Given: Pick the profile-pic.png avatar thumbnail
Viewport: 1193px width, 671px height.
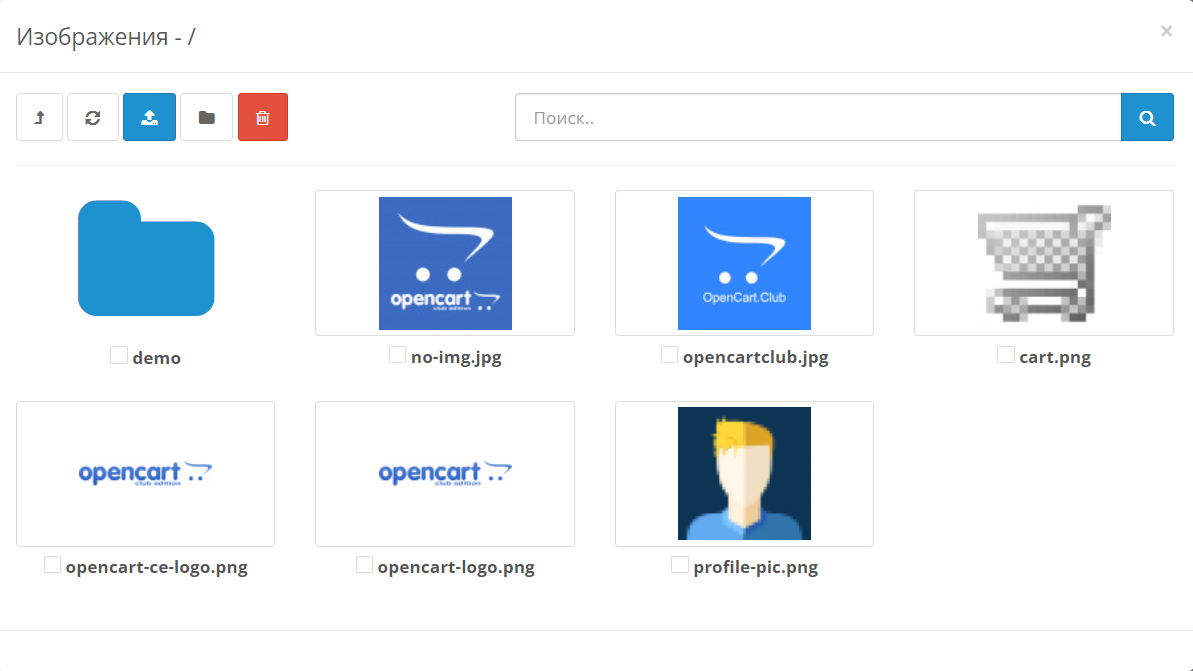Looking at the screenshot, I should [744, 473].
